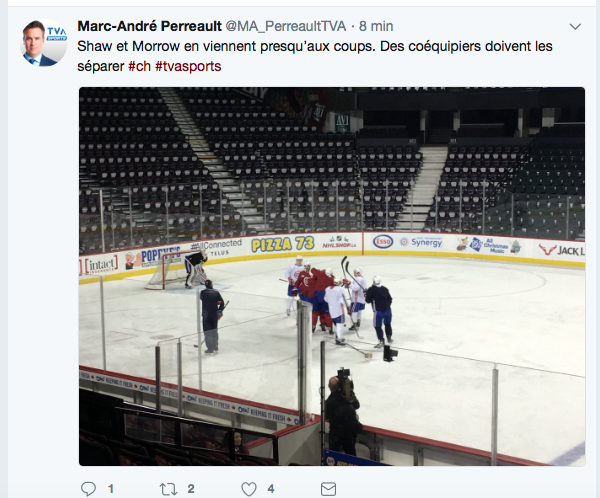The image size is (600, 498).
Task: Click the Synergy rink board ad in photo
Action: [x=426, y=242]
